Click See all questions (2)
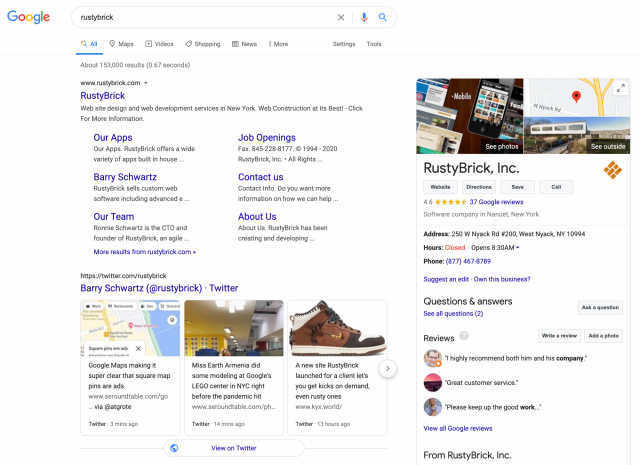640x465 pixels. (x=453, y=314)
